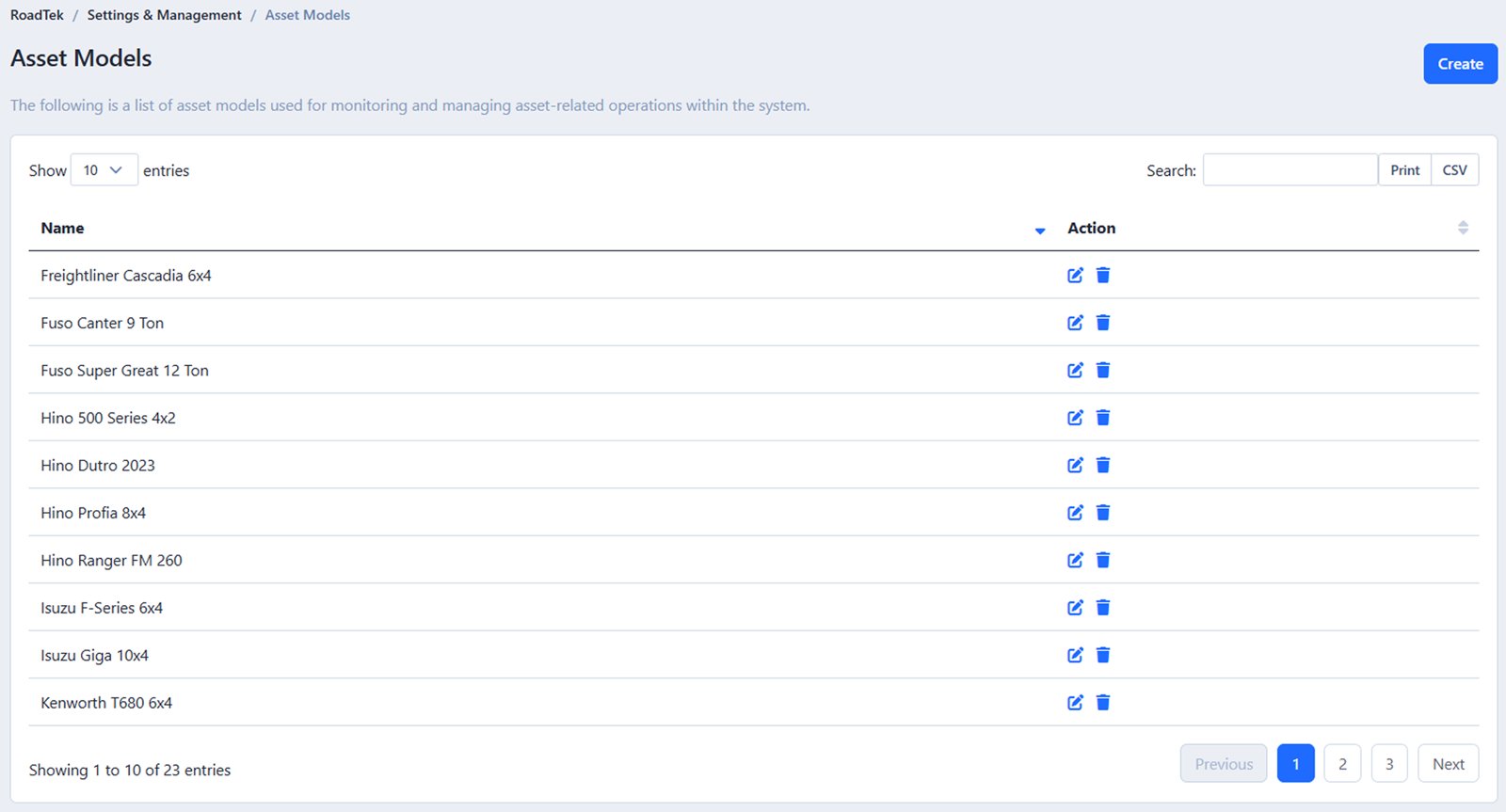Sort by the Action column arrows

[1462, 228]
